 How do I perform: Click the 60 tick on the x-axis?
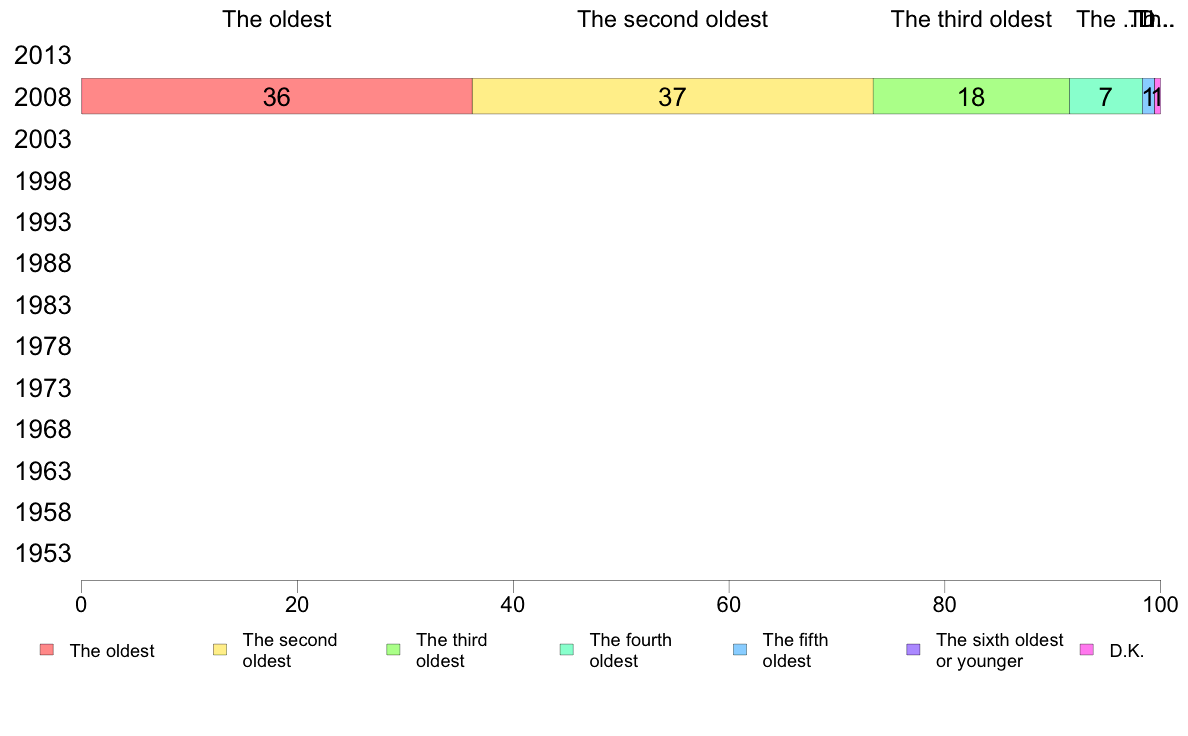tap(729, 605)
